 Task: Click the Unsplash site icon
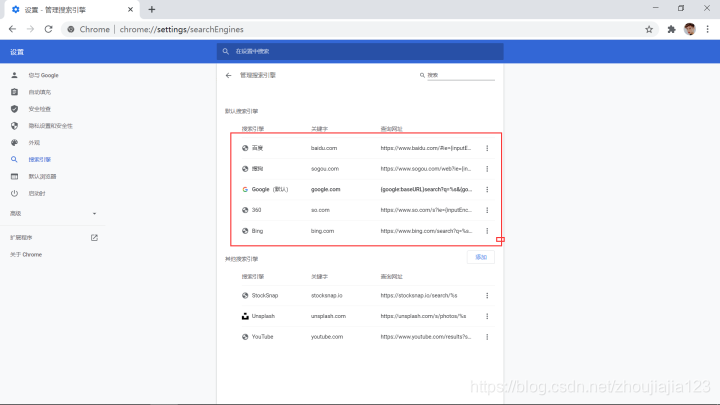click(x=245, y=316)
